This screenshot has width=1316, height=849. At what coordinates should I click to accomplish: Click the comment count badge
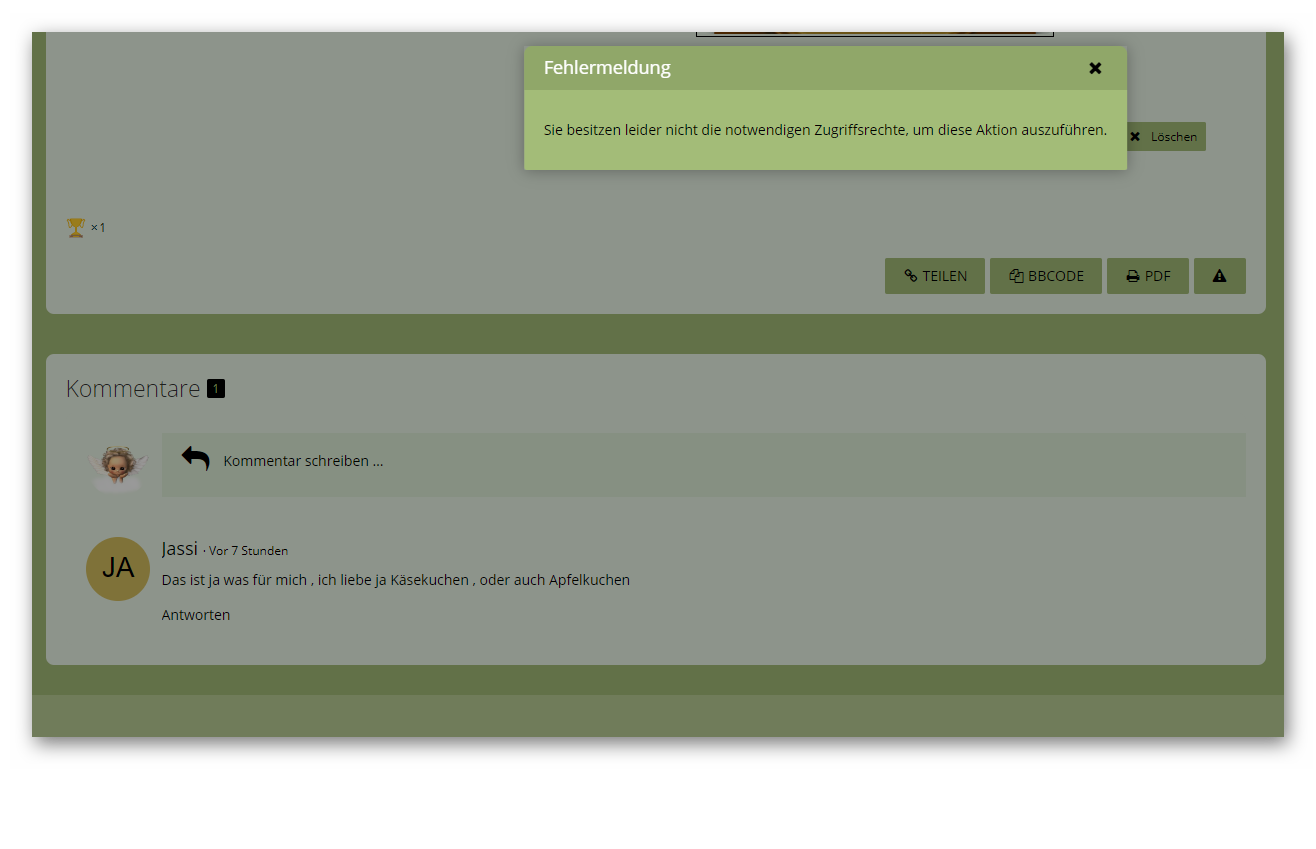coord(216,389)
